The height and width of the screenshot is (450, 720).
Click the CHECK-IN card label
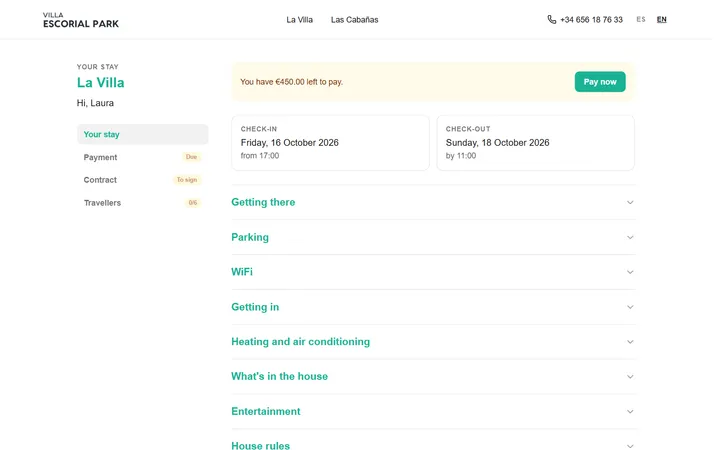[x=259, y=129]
